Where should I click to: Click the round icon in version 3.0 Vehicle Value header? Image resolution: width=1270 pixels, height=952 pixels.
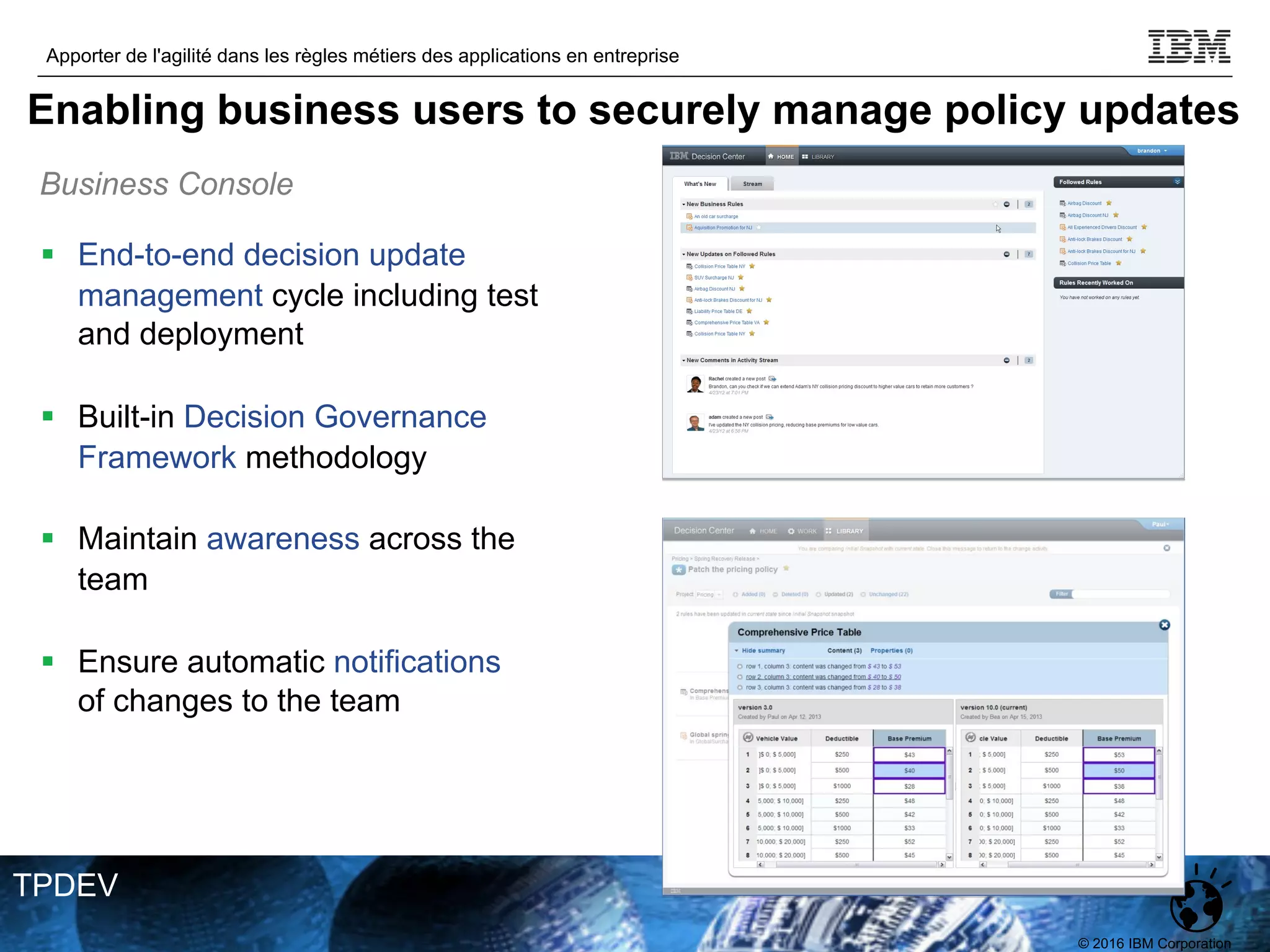point(748,738)
